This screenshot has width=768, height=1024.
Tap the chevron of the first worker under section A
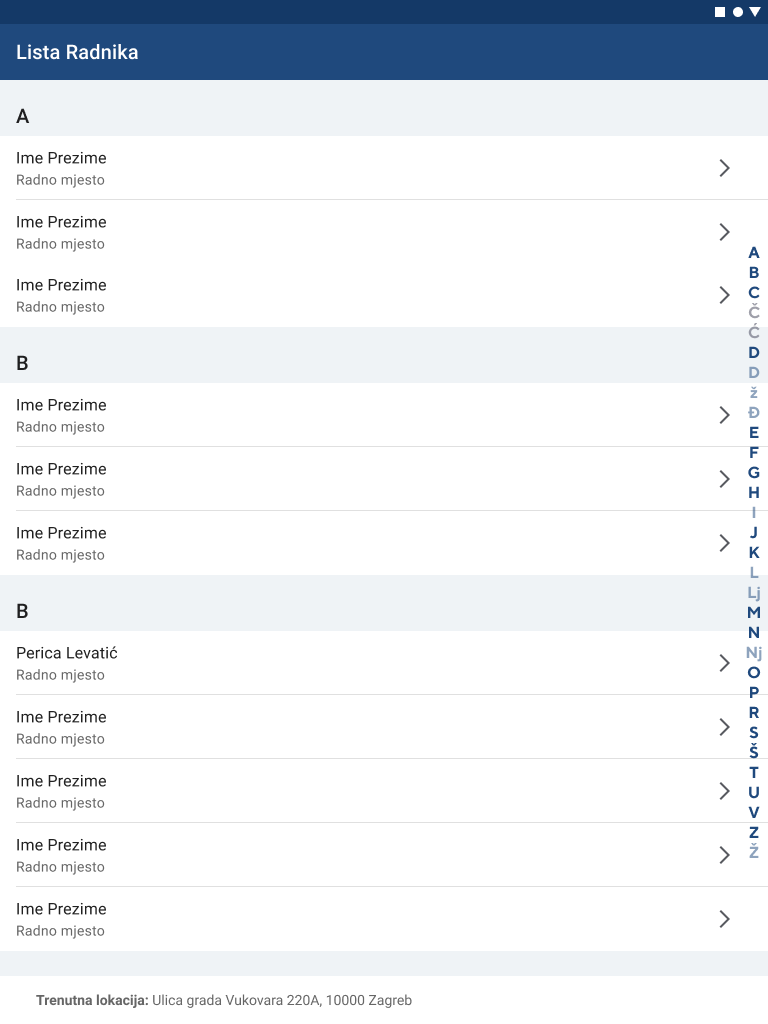pos(725,168)
